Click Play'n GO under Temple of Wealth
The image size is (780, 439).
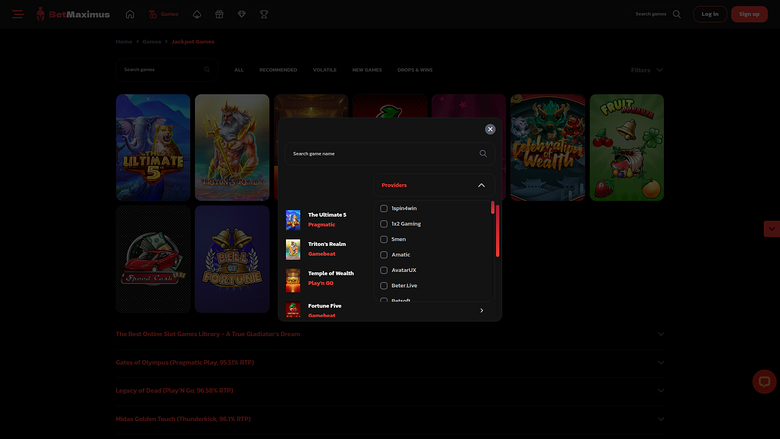320,283
